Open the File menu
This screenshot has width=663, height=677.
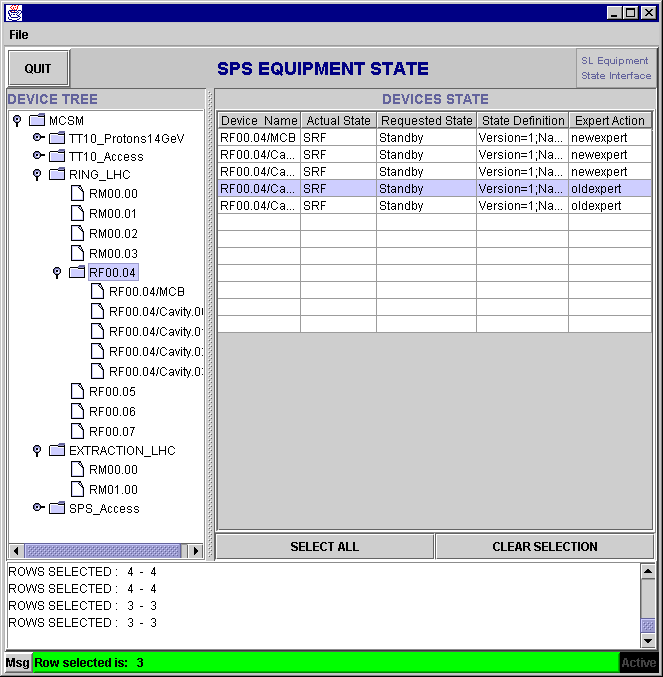[19, 35]
